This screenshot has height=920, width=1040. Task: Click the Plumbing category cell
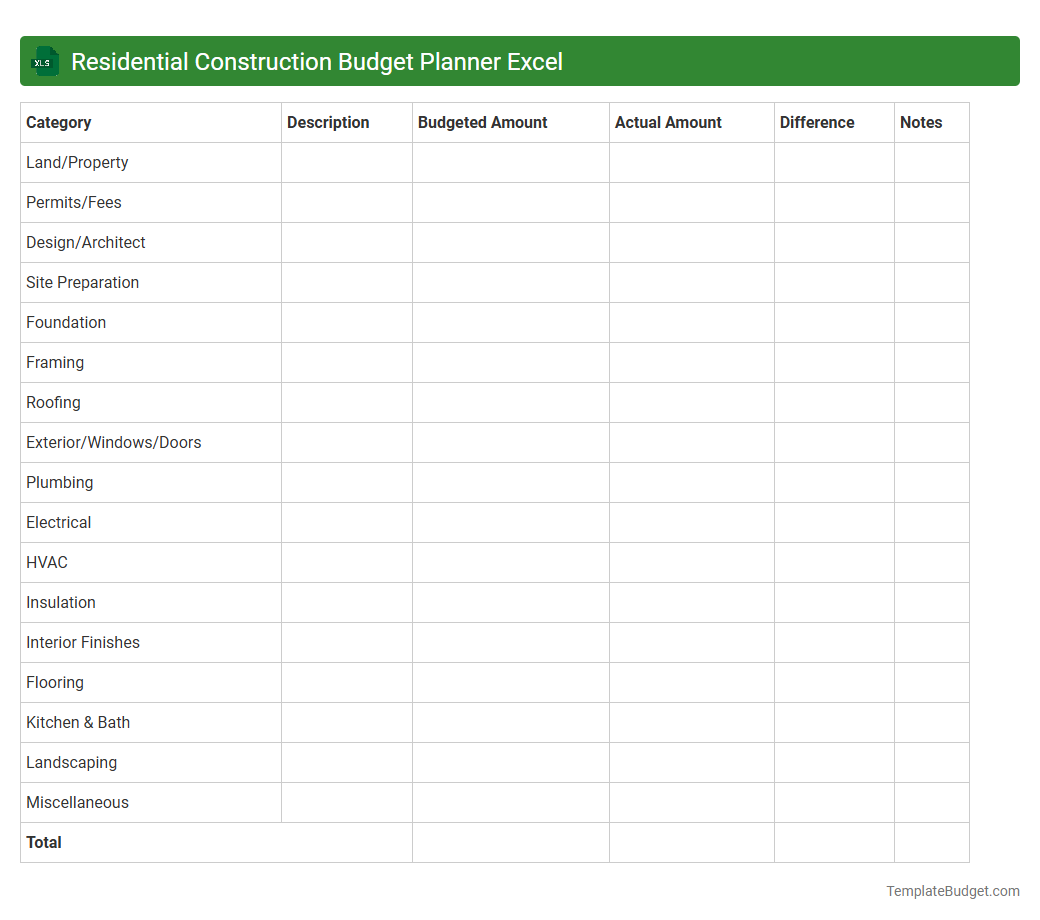click(59, 482)
